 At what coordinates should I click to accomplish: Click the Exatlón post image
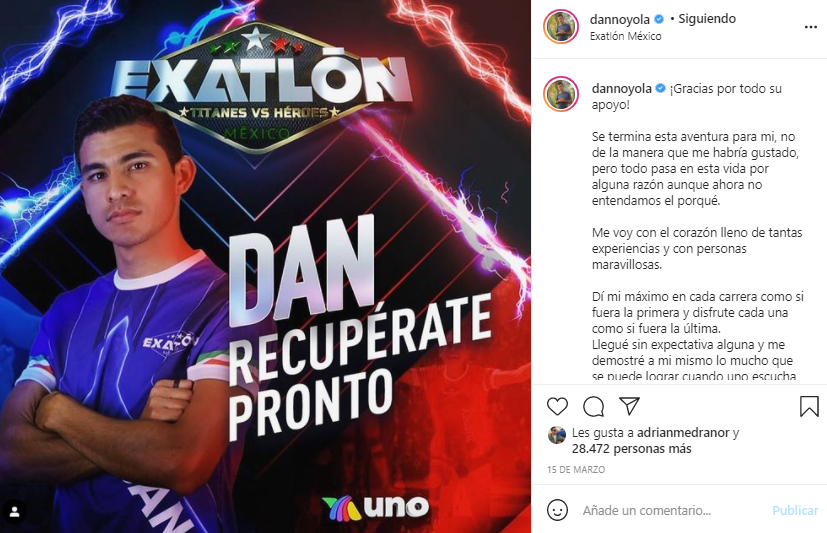[265, 267]
